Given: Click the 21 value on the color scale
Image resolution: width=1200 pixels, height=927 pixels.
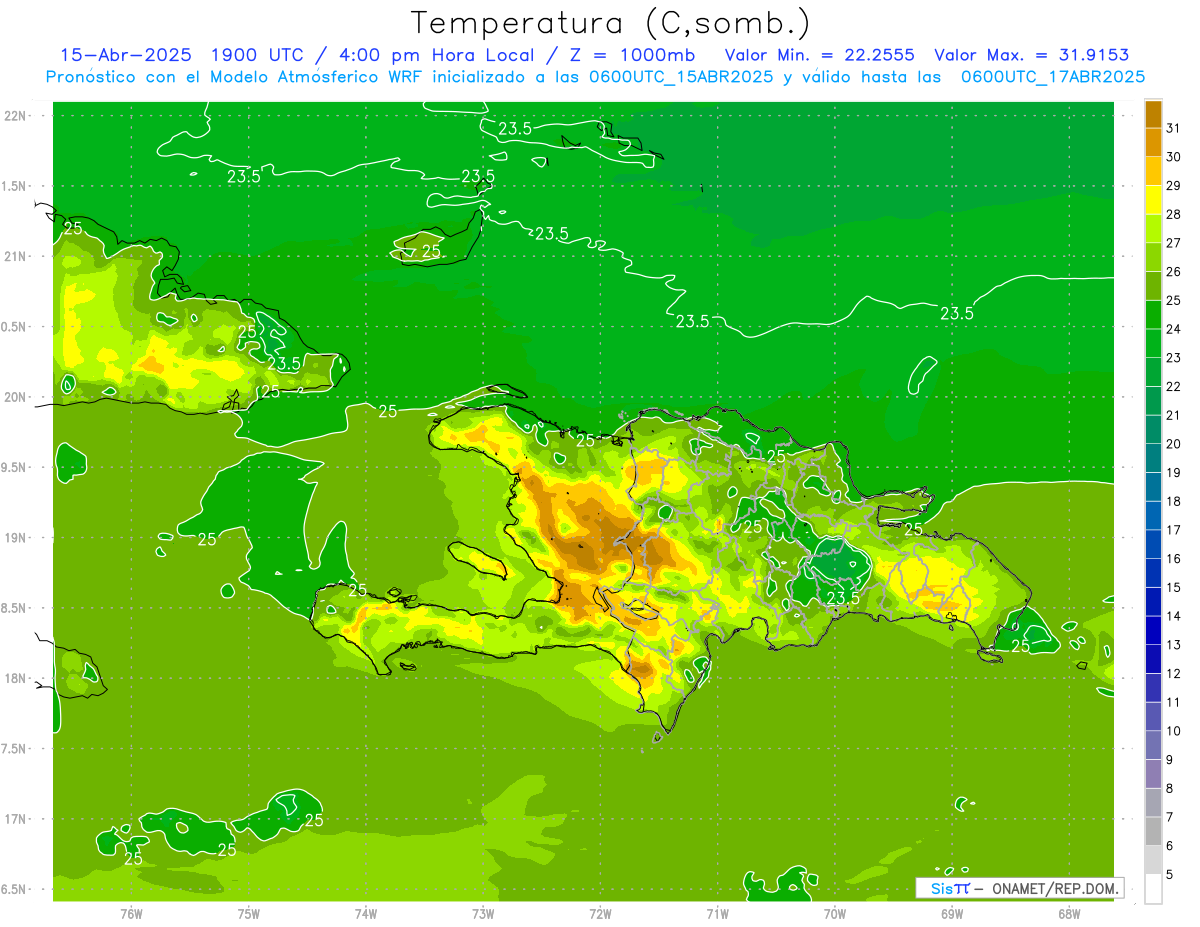Looking at the screenshot, I should point(1174,416).
